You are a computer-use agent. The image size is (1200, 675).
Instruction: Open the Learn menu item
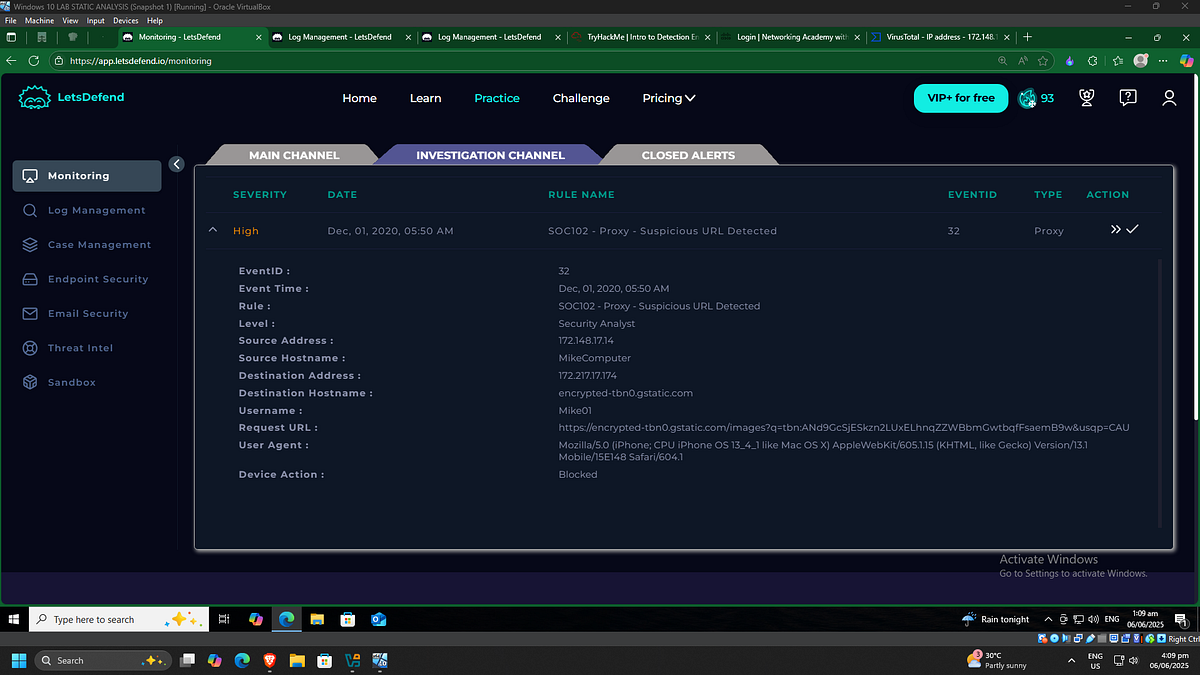click(425, 98)
